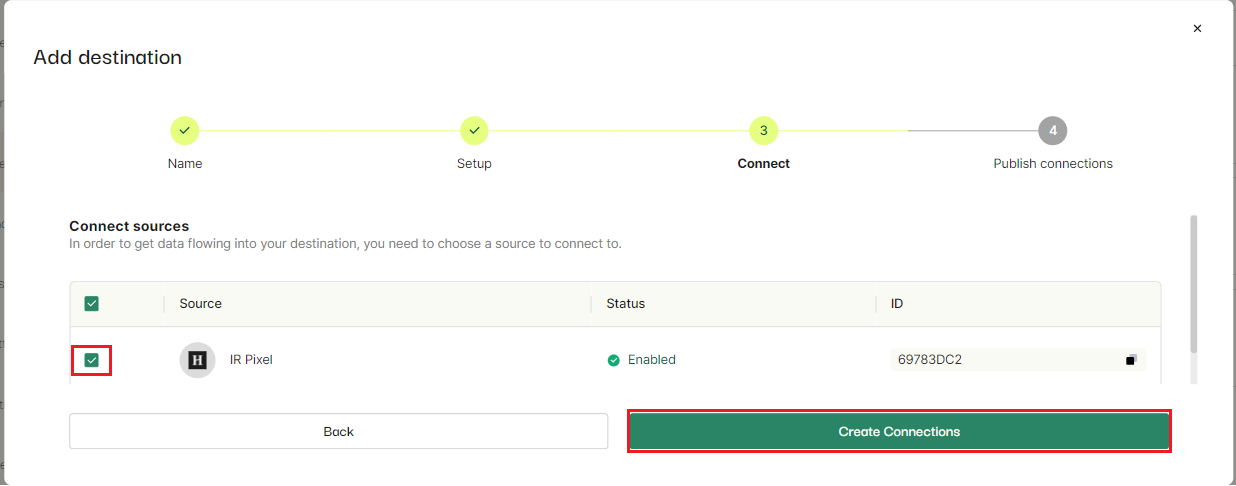1236x486 pixels.
Task: Go to the Setup step label
Action: pyautogui.click(x=474, y=164)
